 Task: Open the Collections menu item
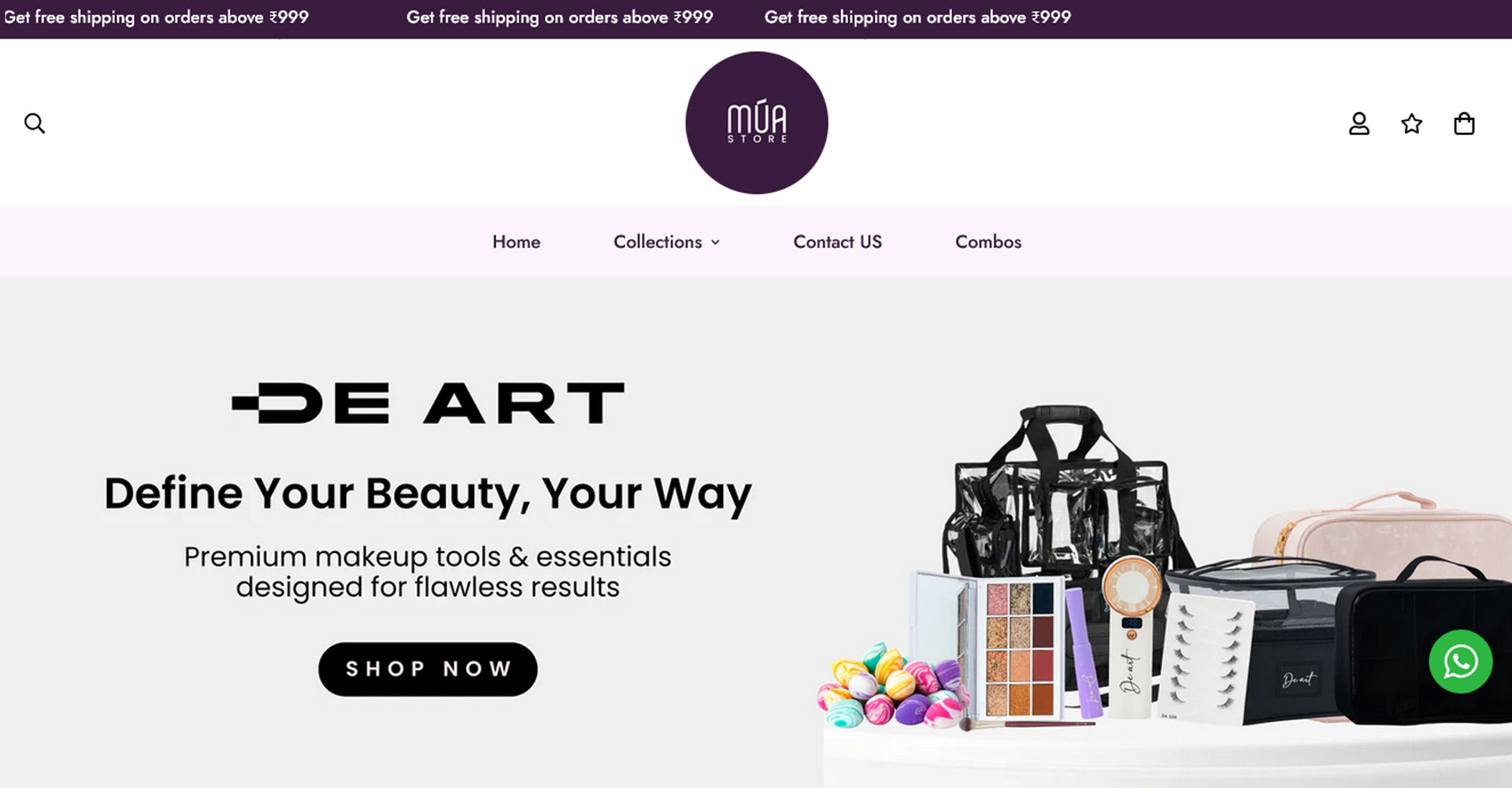click(658, 242)
